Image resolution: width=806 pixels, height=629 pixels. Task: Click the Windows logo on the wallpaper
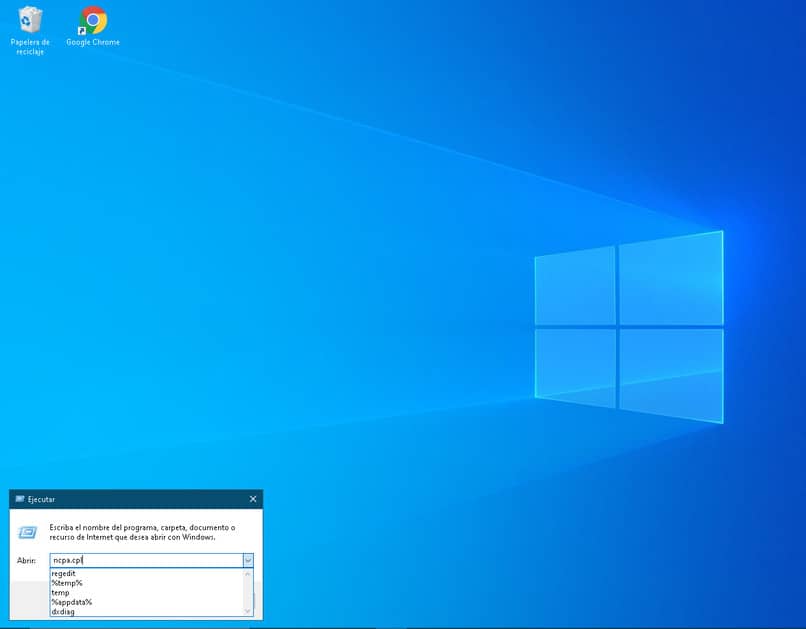coord(628,326)
